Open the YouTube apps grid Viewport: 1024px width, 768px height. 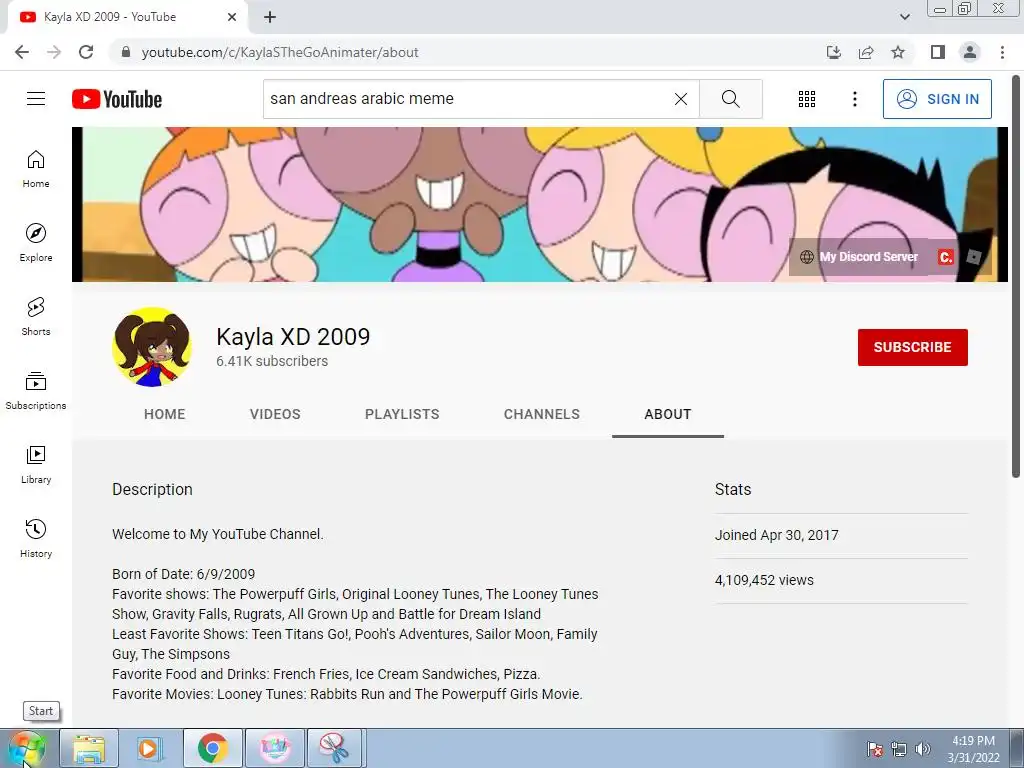click(x=807, y=99)
